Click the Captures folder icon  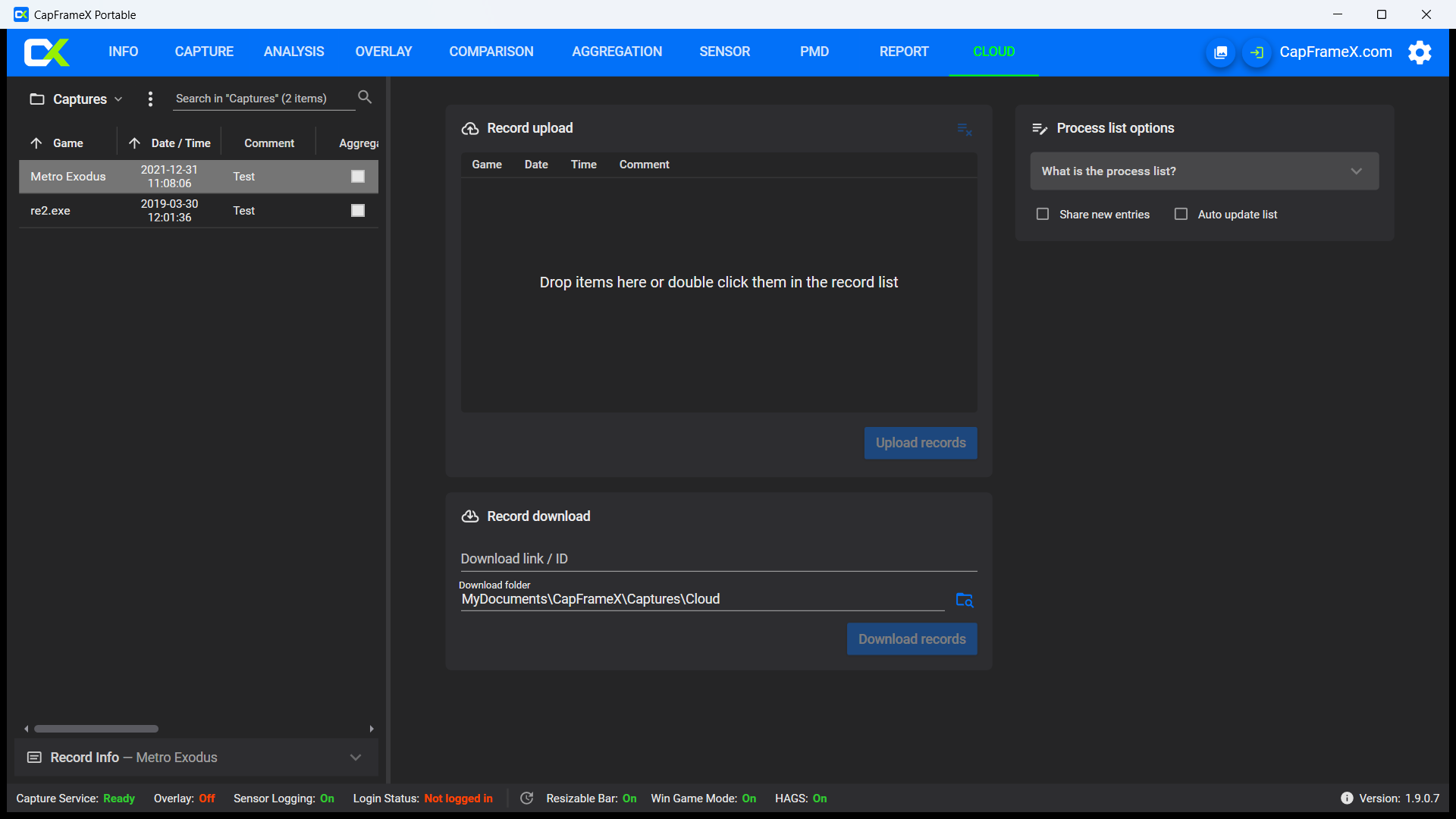click(x=36, y=99)
